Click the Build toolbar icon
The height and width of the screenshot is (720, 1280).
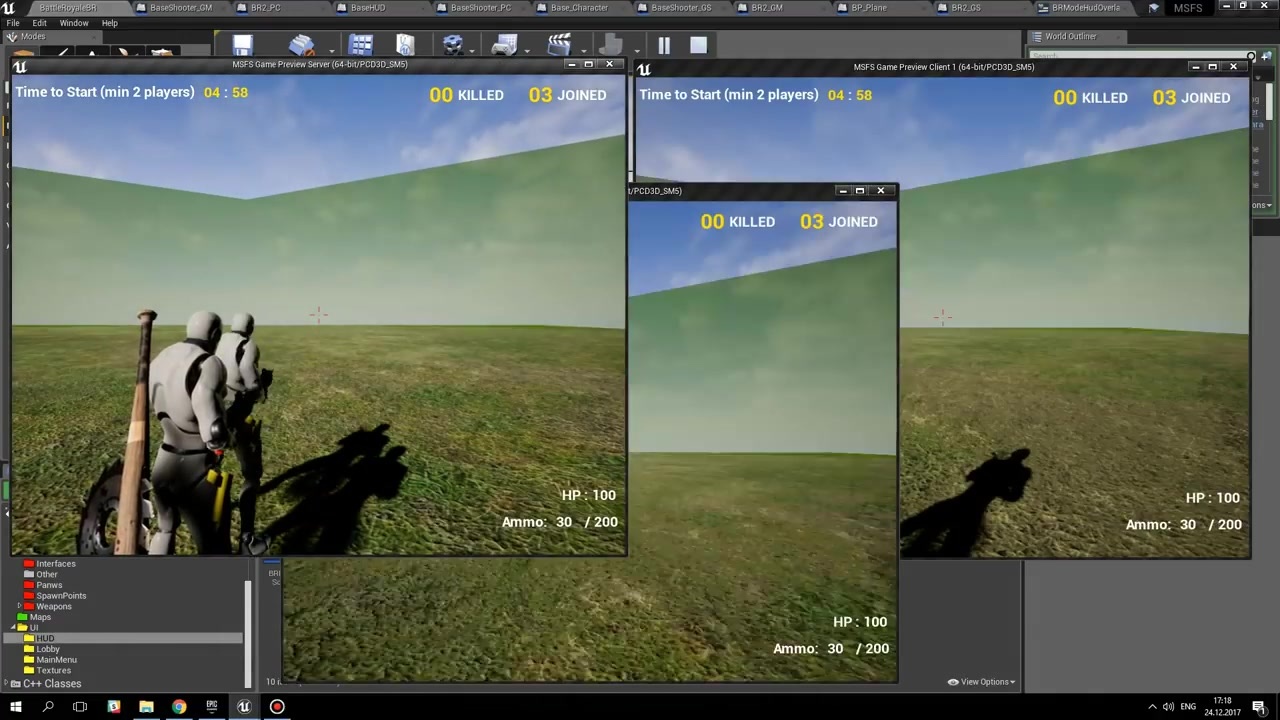611,45
